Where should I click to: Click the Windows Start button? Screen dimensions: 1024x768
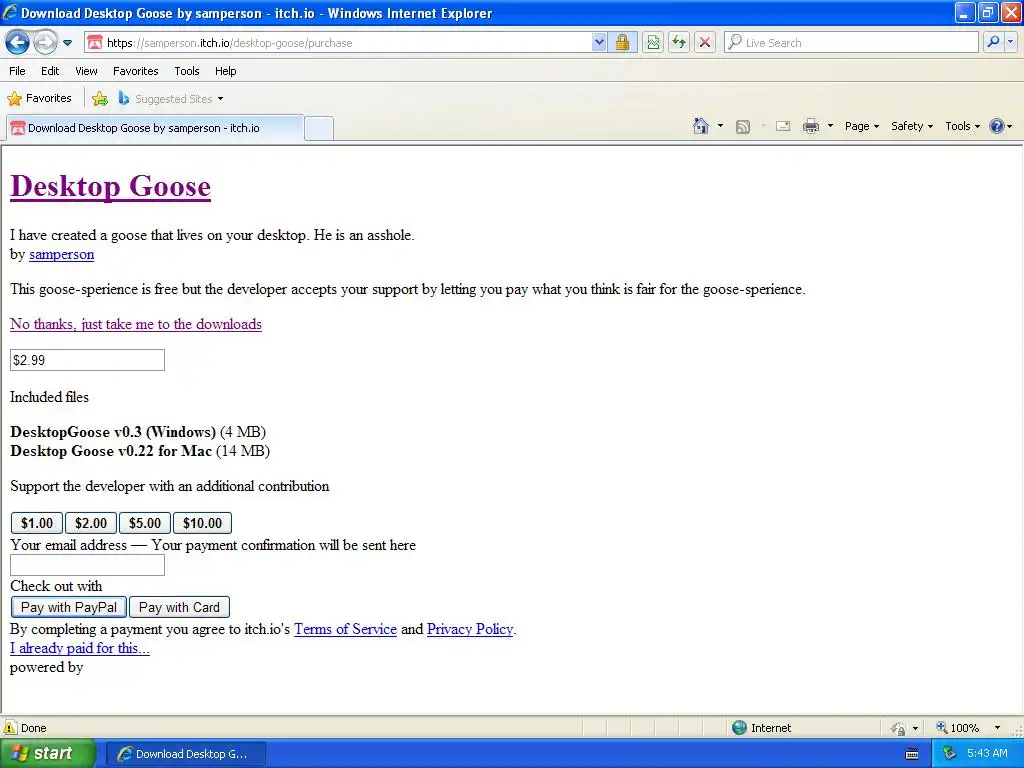click(x=47, y=754)
